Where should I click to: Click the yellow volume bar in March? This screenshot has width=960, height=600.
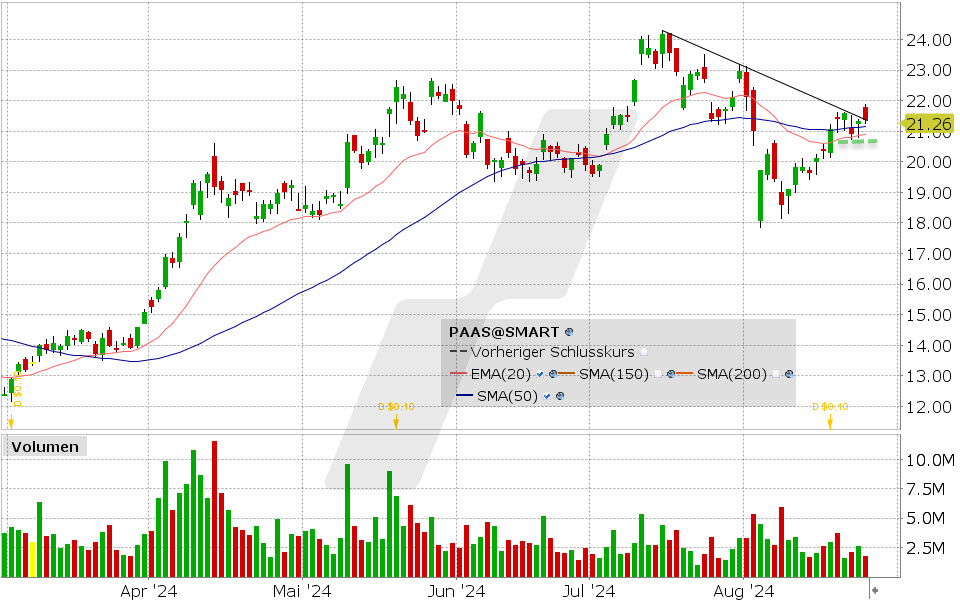click(32, 559)
